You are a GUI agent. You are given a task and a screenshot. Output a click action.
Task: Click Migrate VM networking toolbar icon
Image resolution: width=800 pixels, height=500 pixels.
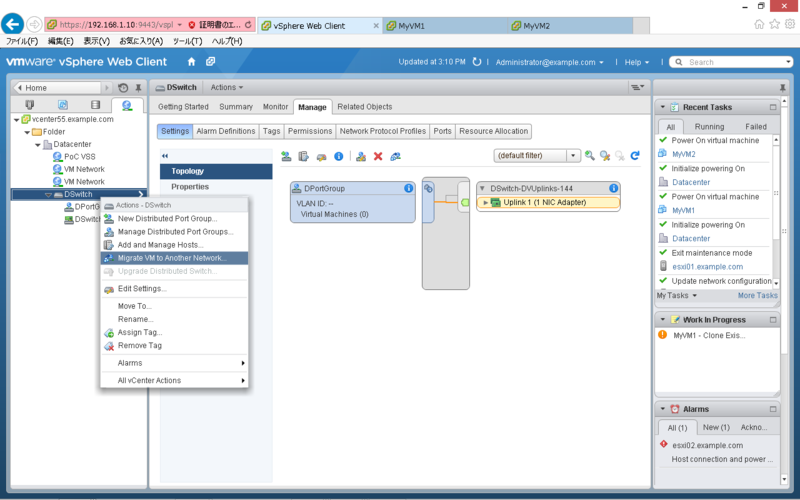(395, 156)
